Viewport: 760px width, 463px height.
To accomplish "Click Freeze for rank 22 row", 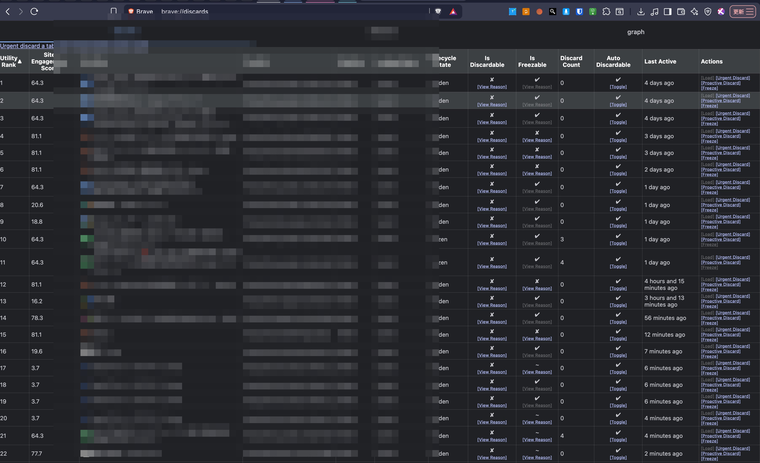I will (709, 459).
